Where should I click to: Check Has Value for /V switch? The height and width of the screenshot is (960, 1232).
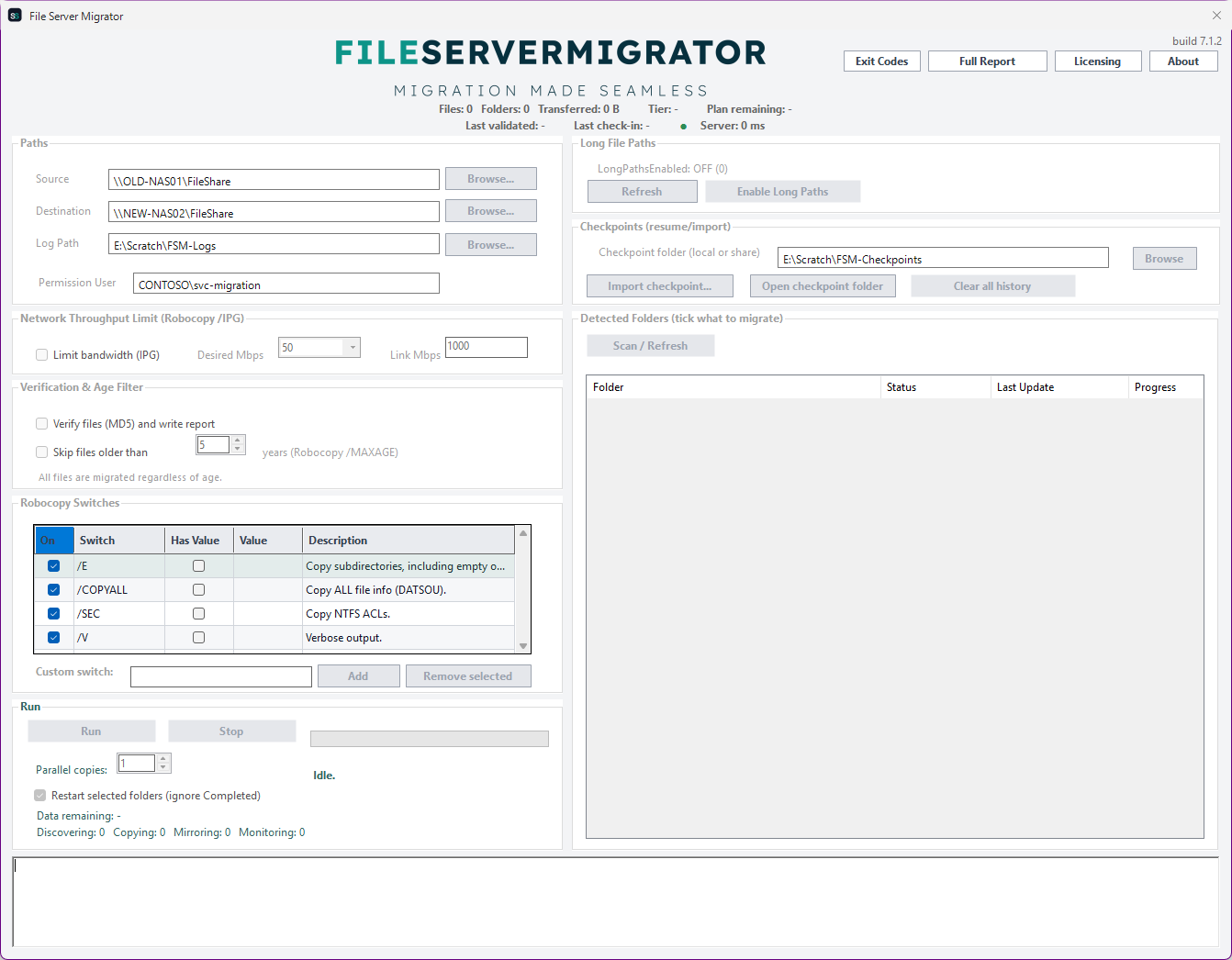click(198, 638)
